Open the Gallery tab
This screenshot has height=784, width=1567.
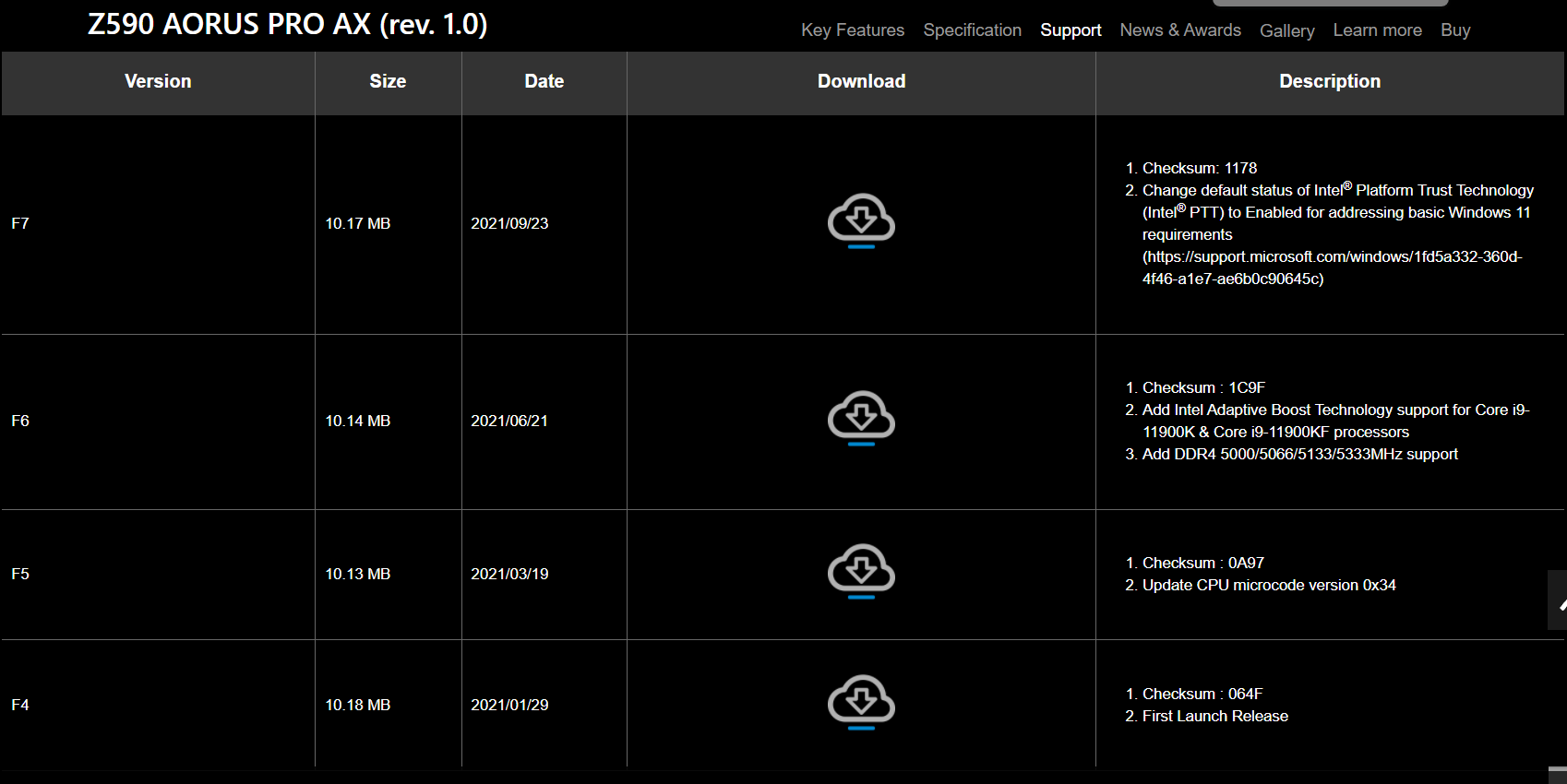click(x=1286, y=31)
